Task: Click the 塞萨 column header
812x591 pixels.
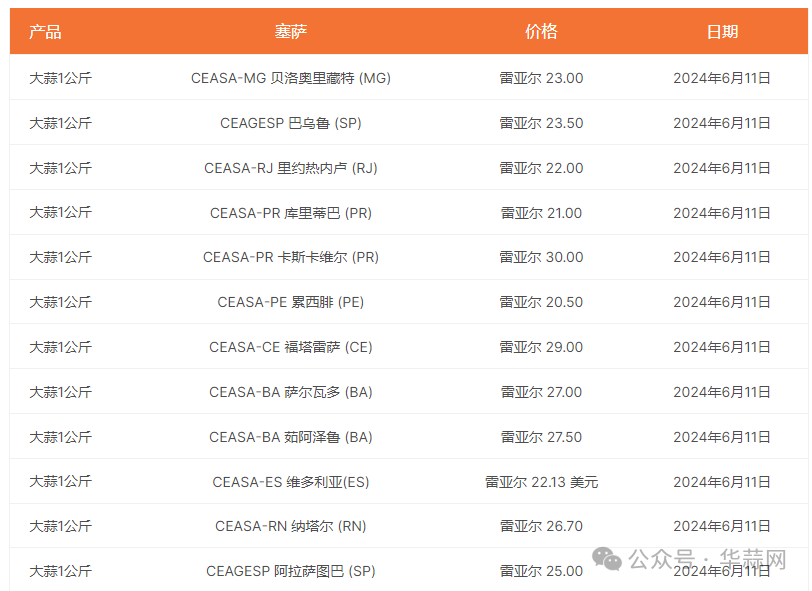Action: click(291, 31)
